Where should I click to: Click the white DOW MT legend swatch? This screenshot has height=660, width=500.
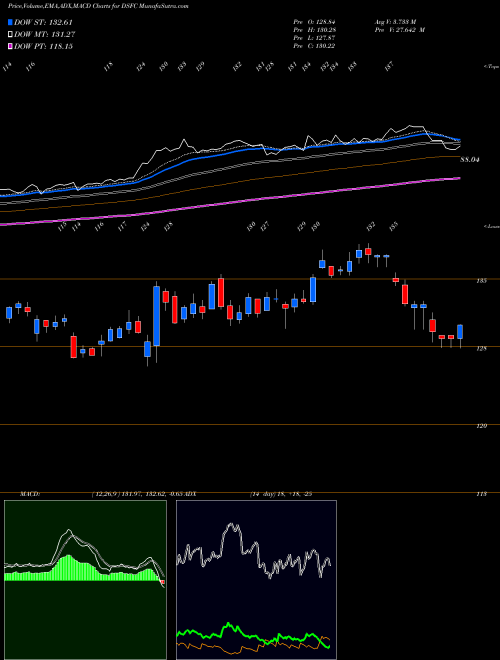point(10,34)
